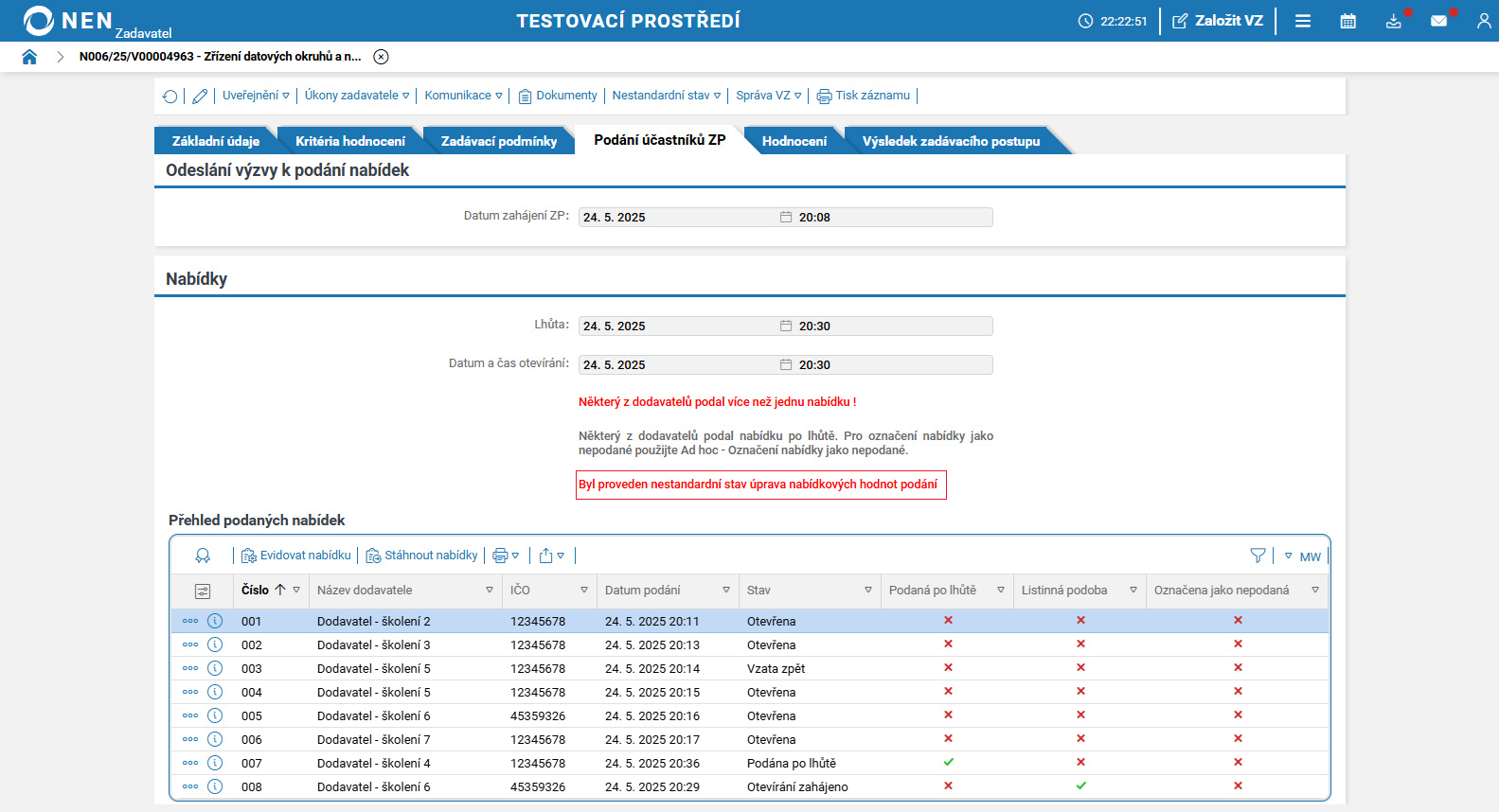1499x812 pixels.
Task: Click the Evidovat nabídku button
Action: click(x=296, y=556)
